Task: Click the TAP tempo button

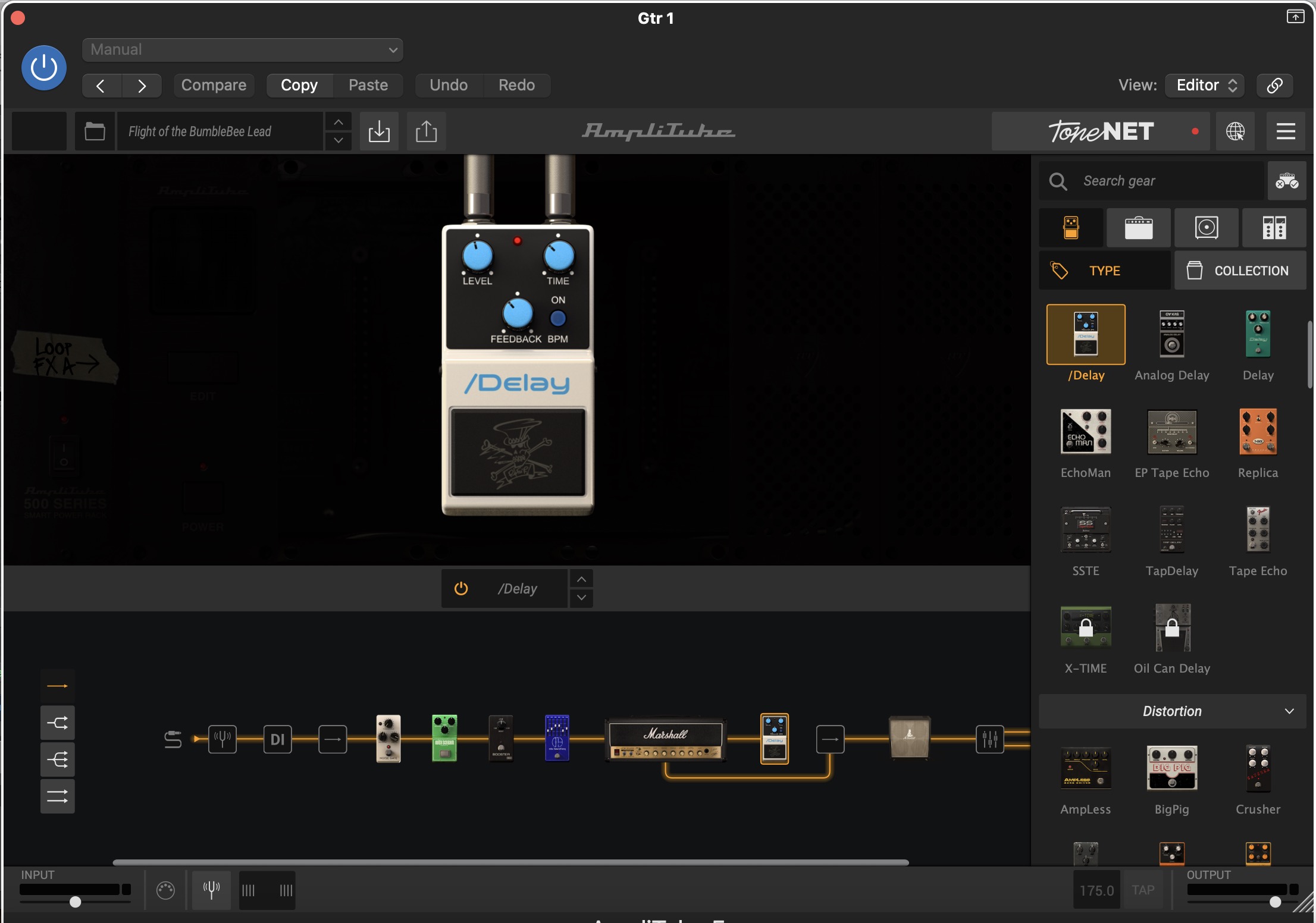Action: [x=1143, y=890]
